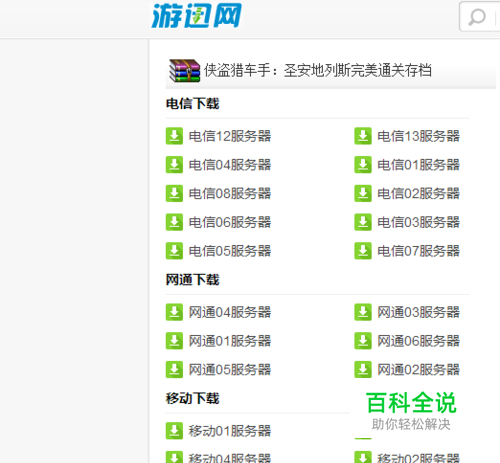Download from 电信04服务器 link
This screenshot has width=500, height=463.
230,165
